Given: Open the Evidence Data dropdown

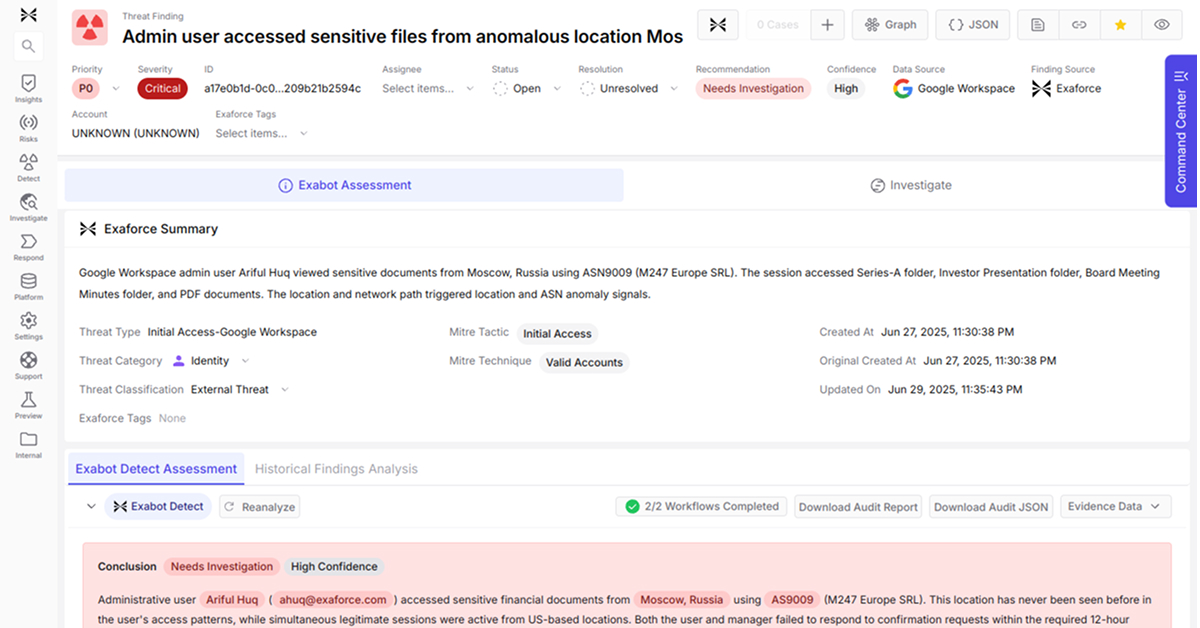Looking at the screenshot, I should tap(1115, 507).
